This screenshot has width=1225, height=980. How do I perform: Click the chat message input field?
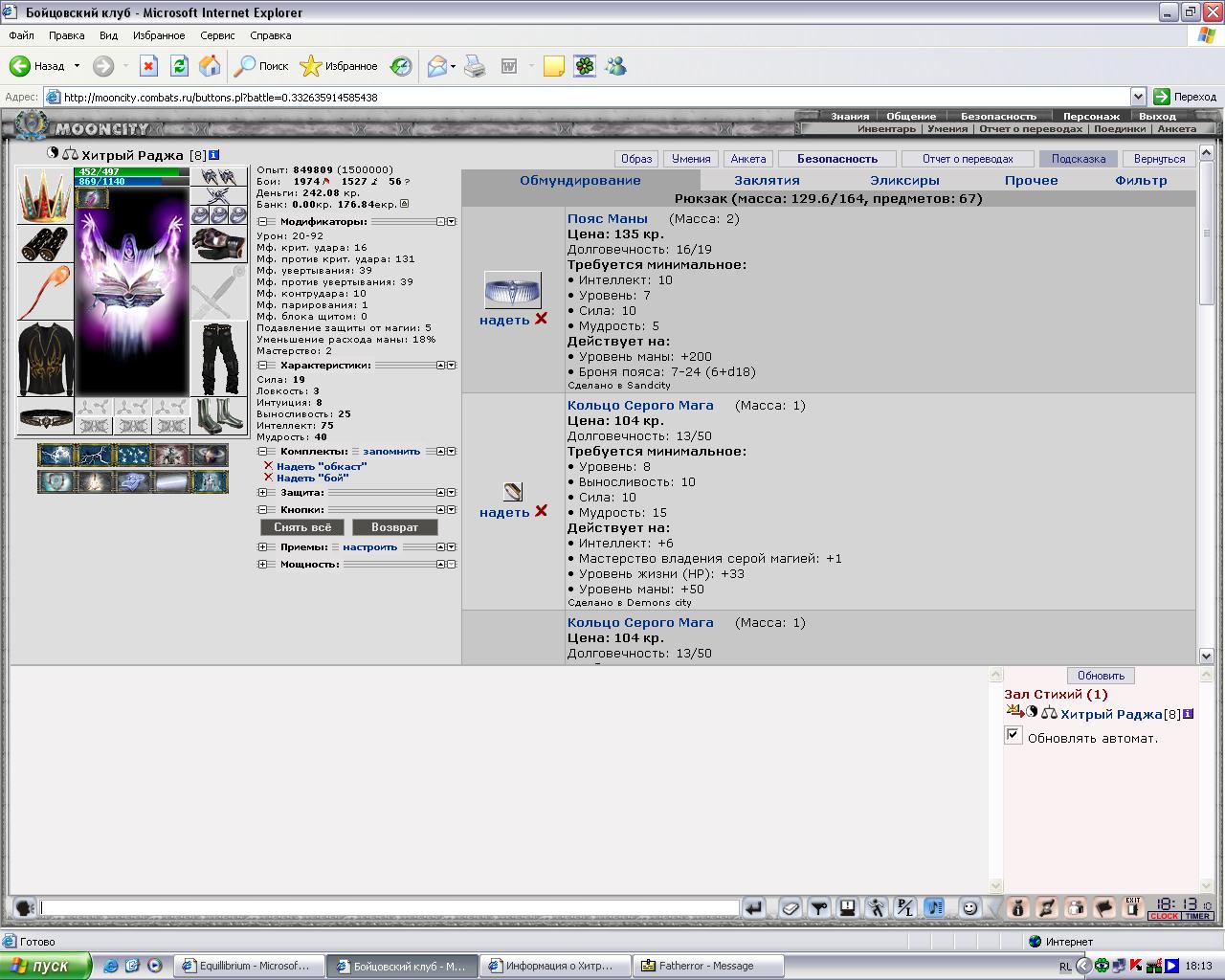coord(390,907)
